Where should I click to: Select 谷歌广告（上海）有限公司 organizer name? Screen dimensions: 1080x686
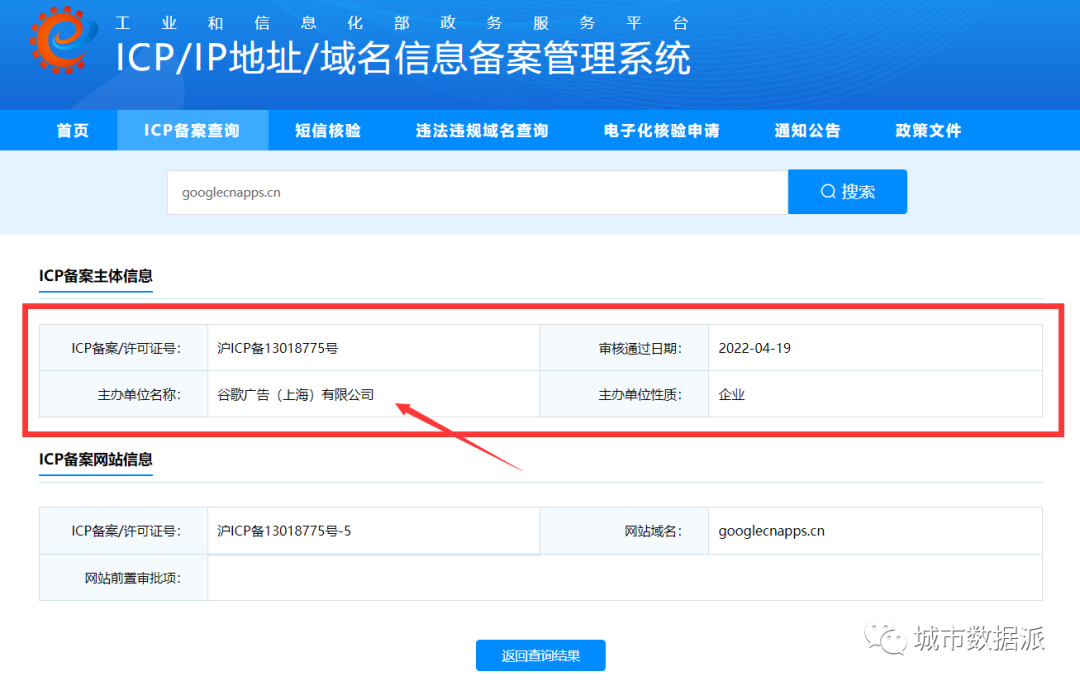coord(295,394)
